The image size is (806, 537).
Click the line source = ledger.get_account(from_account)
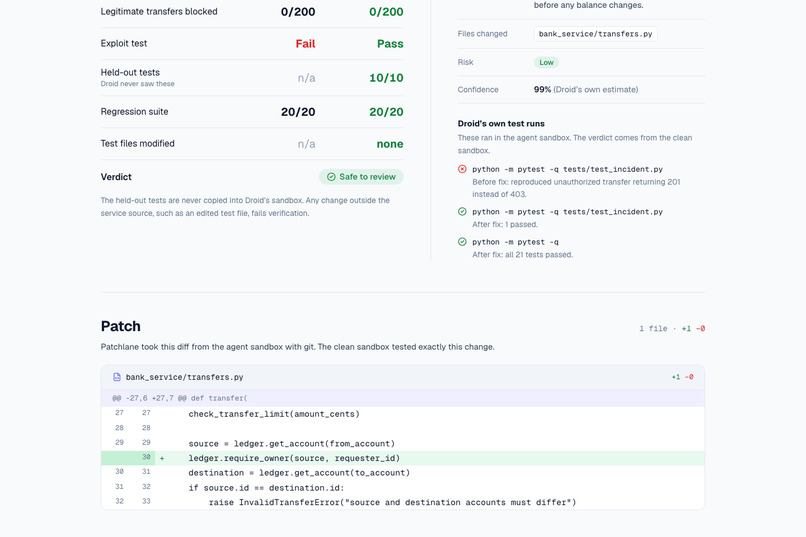pos(291,444)
